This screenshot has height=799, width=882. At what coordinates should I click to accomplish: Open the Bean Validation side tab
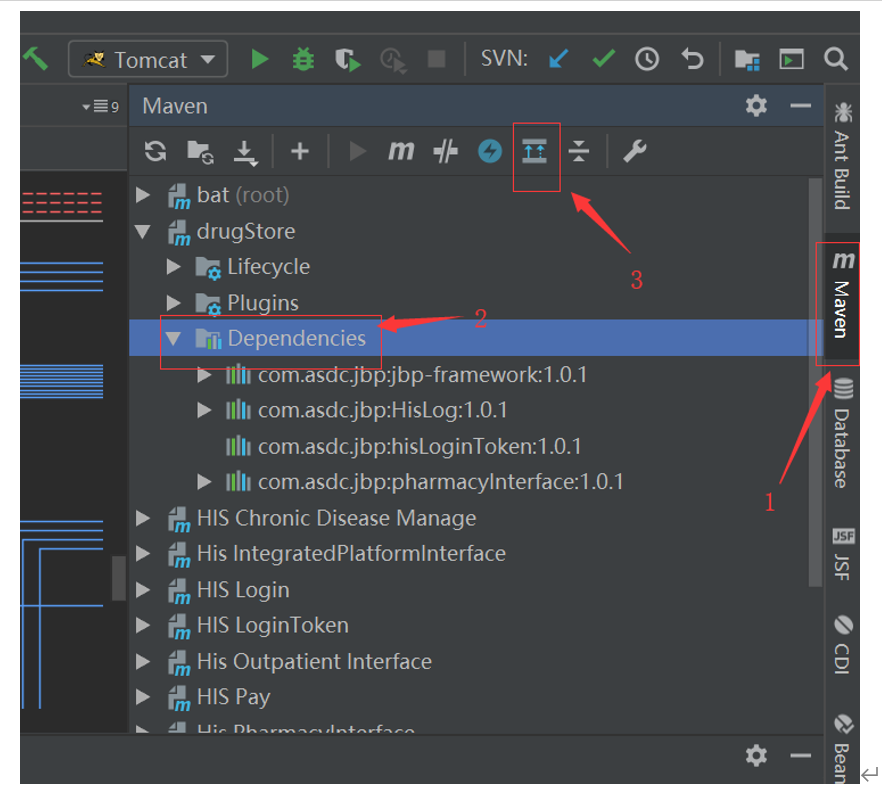point(842,748)
